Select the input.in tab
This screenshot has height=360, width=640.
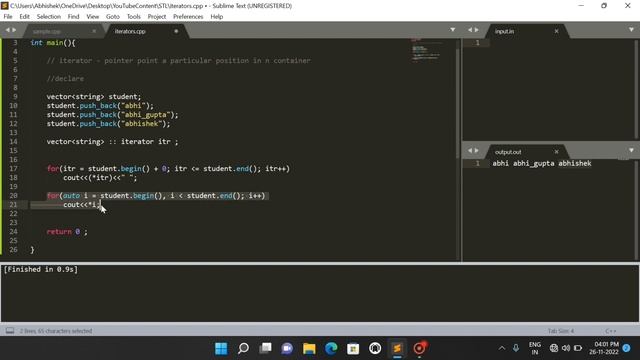504,31
